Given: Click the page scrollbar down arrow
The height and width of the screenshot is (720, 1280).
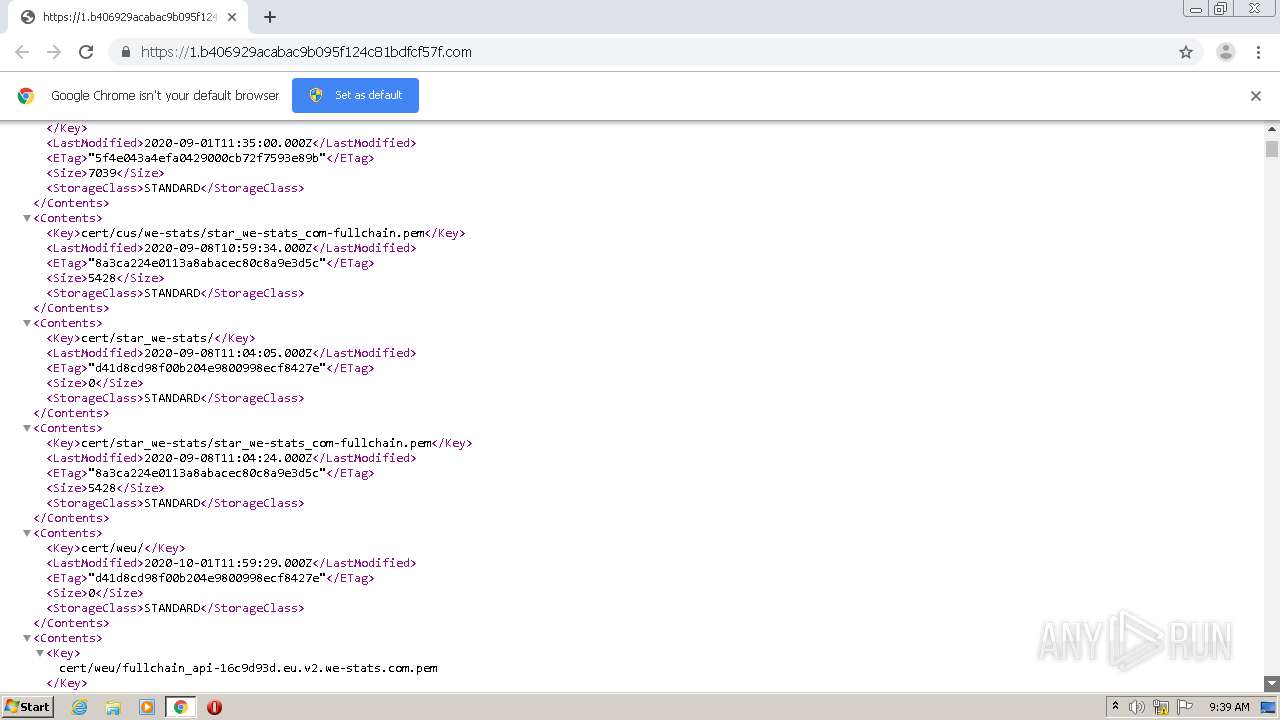Looking at the screenshot, I should tap(1272, 684).
